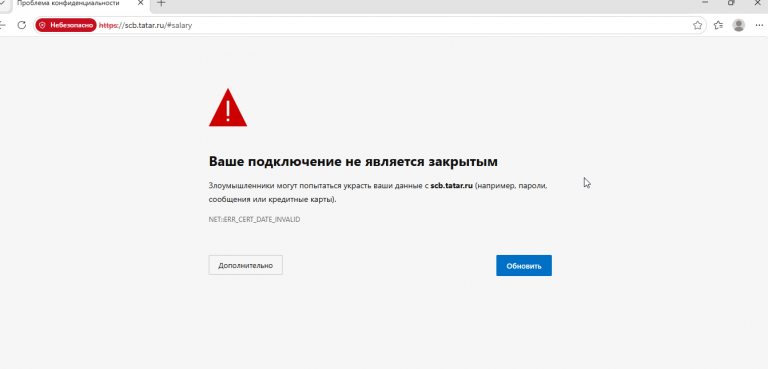
Task: Click the 'Небезопасно' security warning badge
Action: click(x=66, y=25)
